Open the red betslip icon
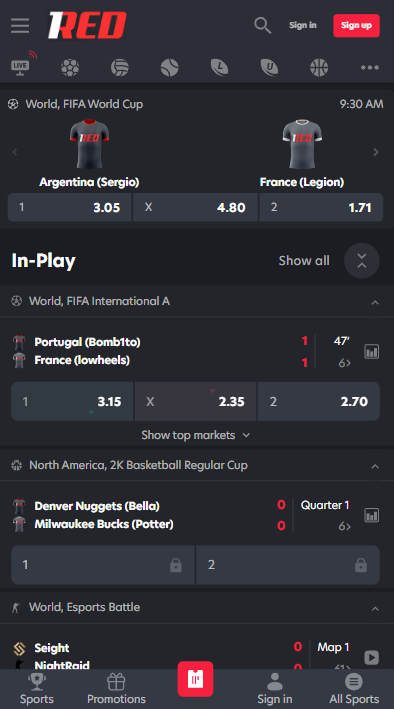394x709 pixels. [x=195, y=679]
